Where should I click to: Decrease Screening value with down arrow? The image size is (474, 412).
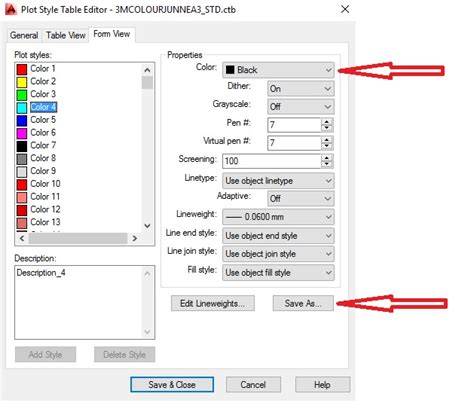pos(327,165)
